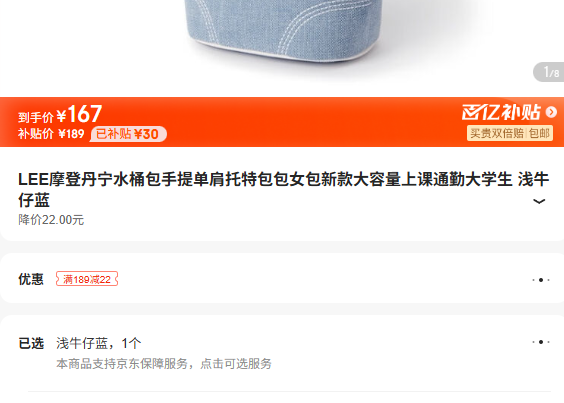Click the 满189减22 coupon tag
The width and height of the screenshot is (564, 403).
tap(87, 279)
